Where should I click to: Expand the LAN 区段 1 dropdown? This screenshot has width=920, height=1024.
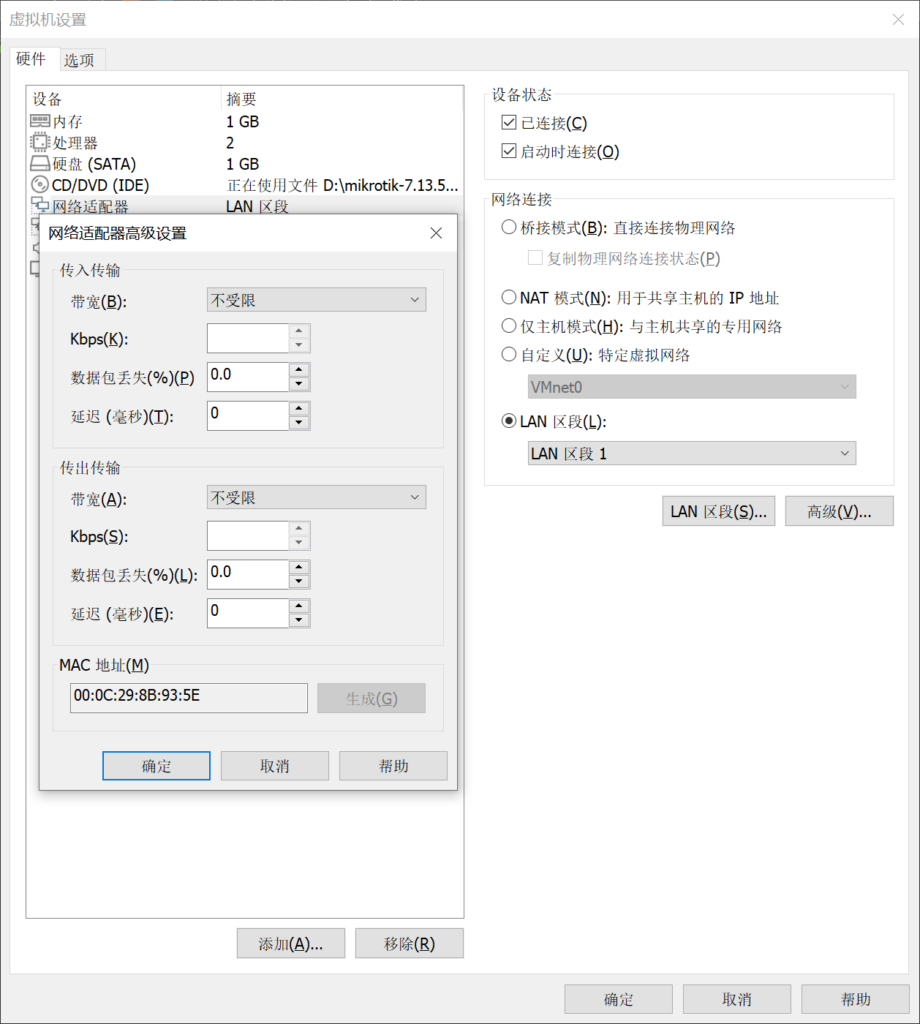[x=691, y=454]
